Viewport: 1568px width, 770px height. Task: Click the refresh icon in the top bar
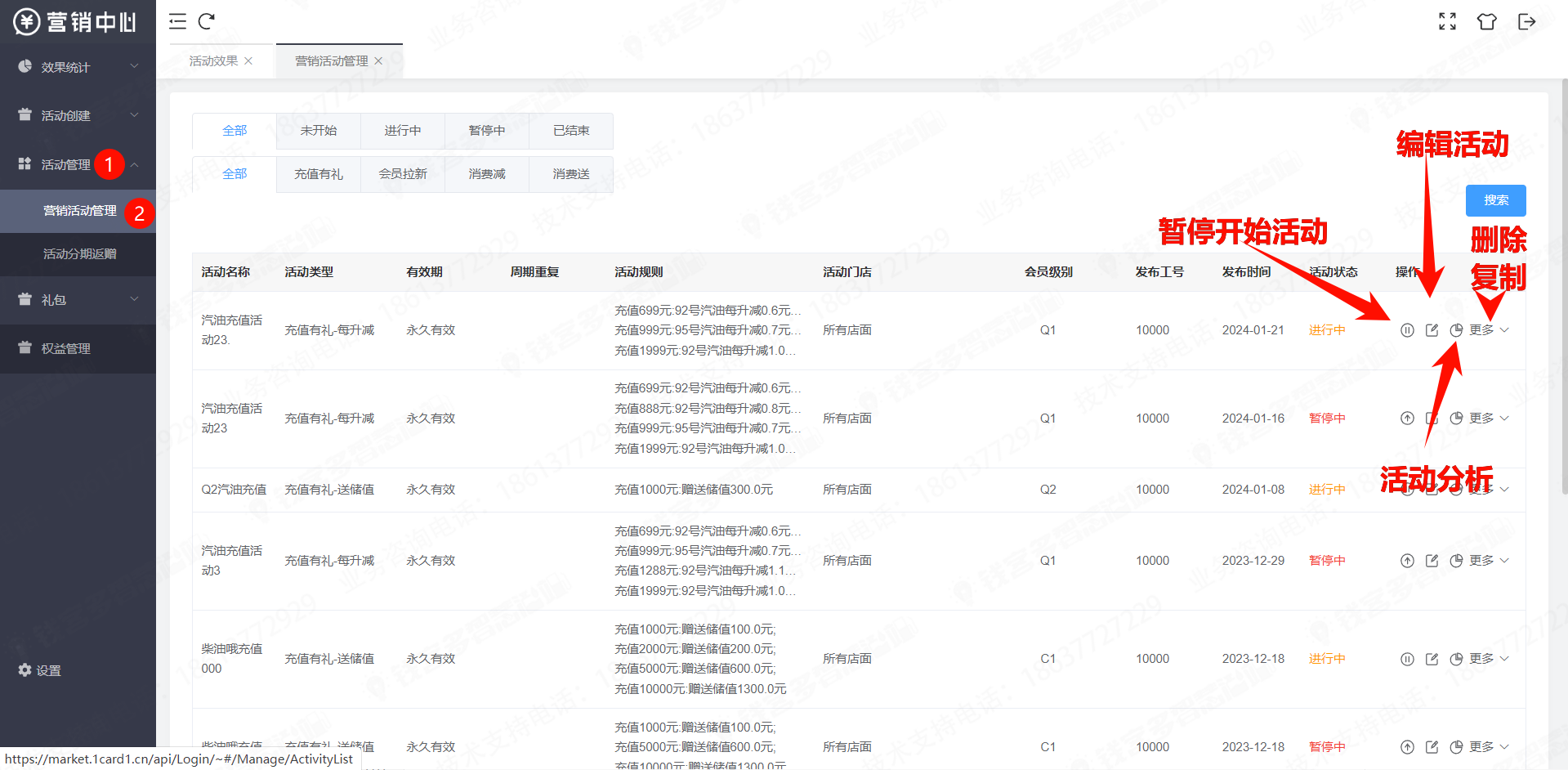click(x=207, y=21)
